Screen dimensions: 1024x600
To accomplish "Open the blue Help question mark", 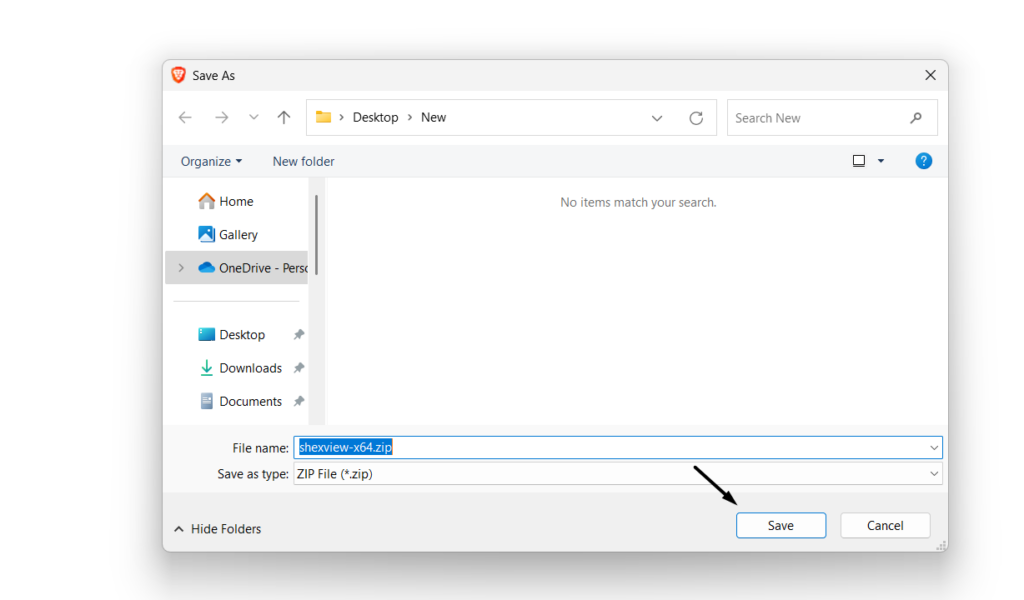I will click(x=923, y=161).
